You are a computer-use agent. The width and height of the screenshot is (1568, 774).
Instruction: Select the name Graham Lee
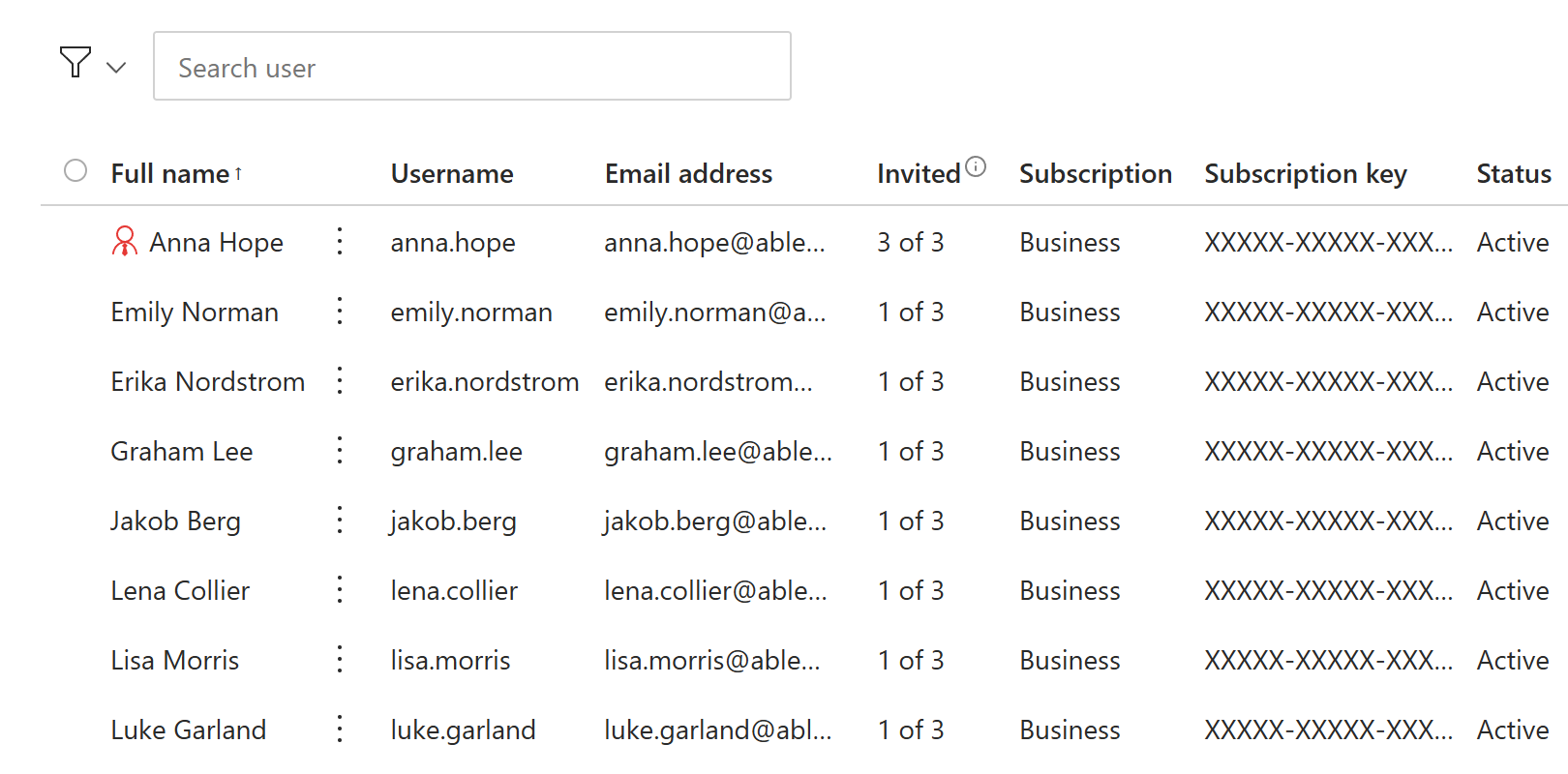[x=182, y=452]
